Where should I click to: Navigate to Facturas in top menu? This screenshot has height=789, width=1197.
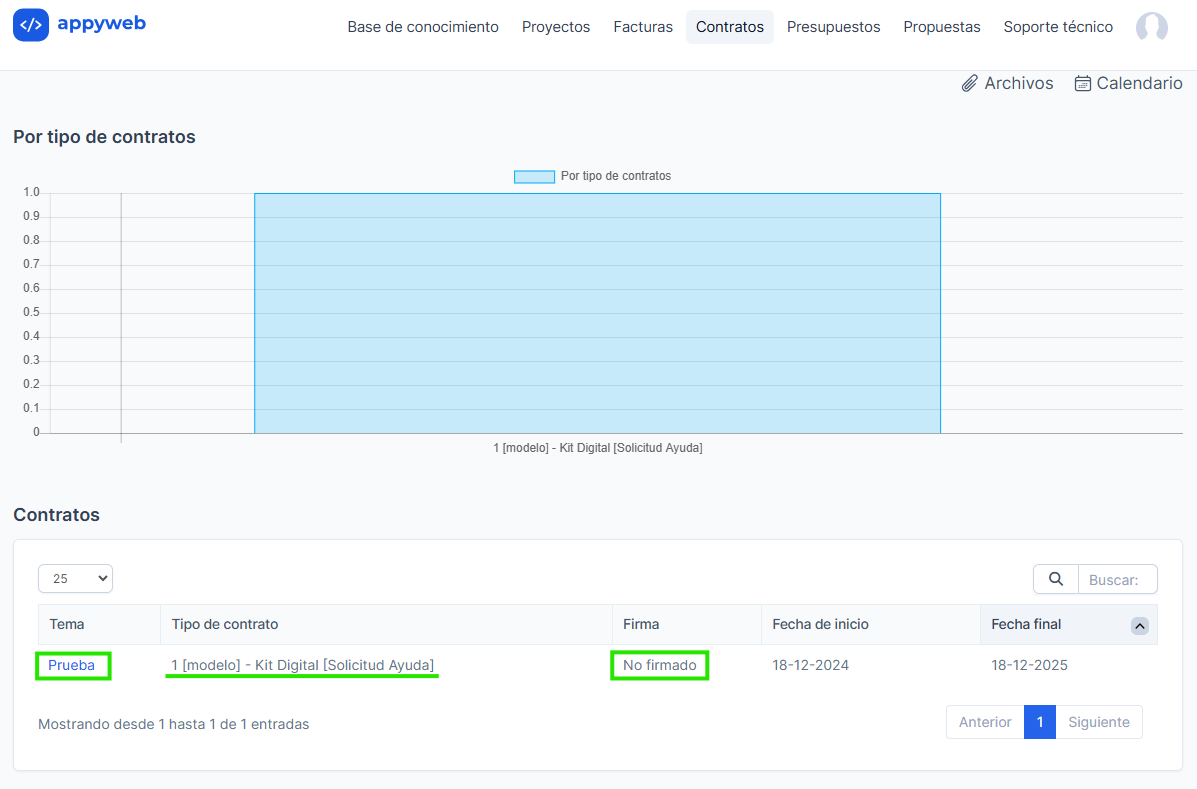[x=643, y=27]
